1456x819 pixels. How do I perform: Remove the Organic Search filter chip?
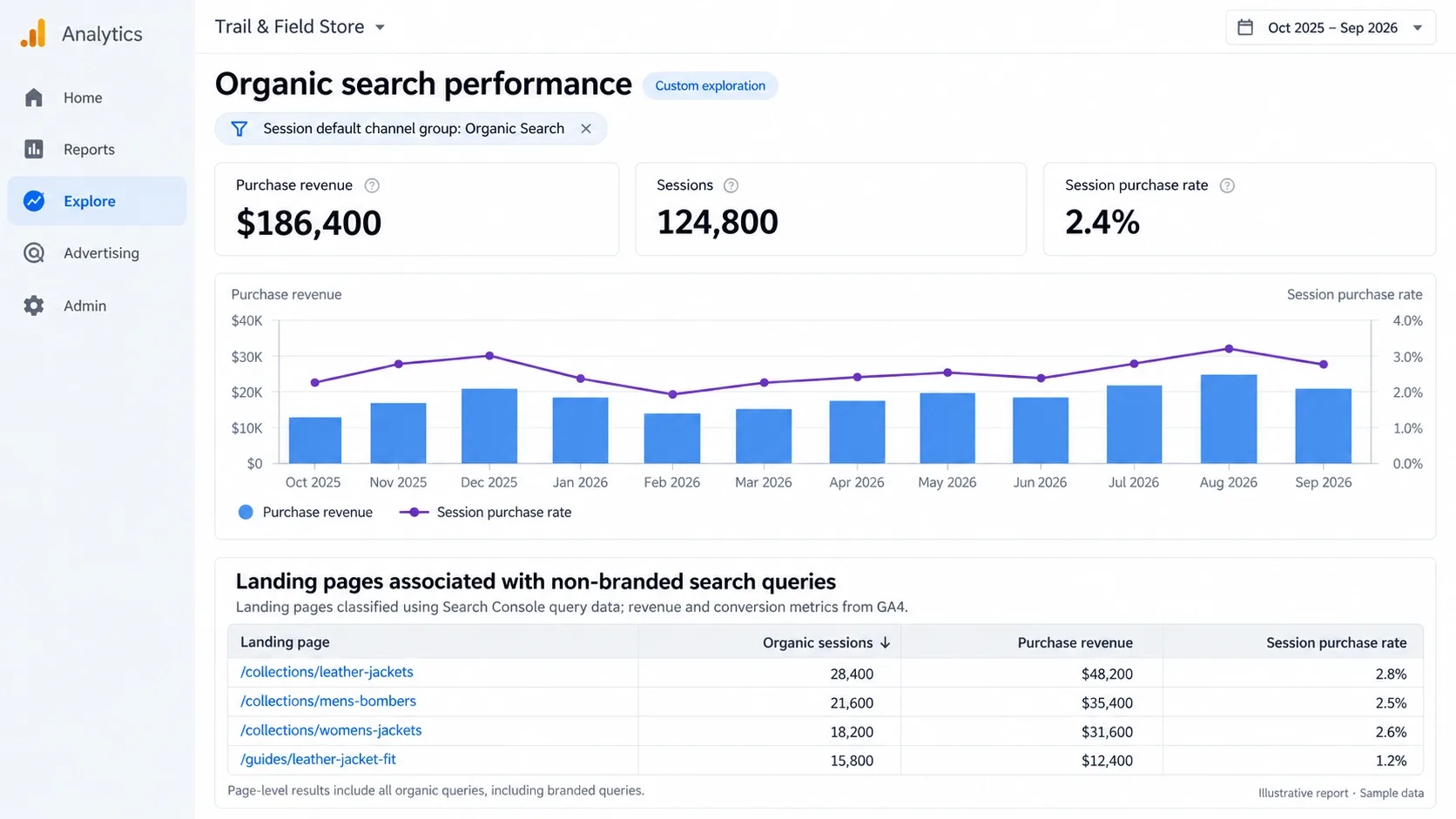tap(586, 129)
